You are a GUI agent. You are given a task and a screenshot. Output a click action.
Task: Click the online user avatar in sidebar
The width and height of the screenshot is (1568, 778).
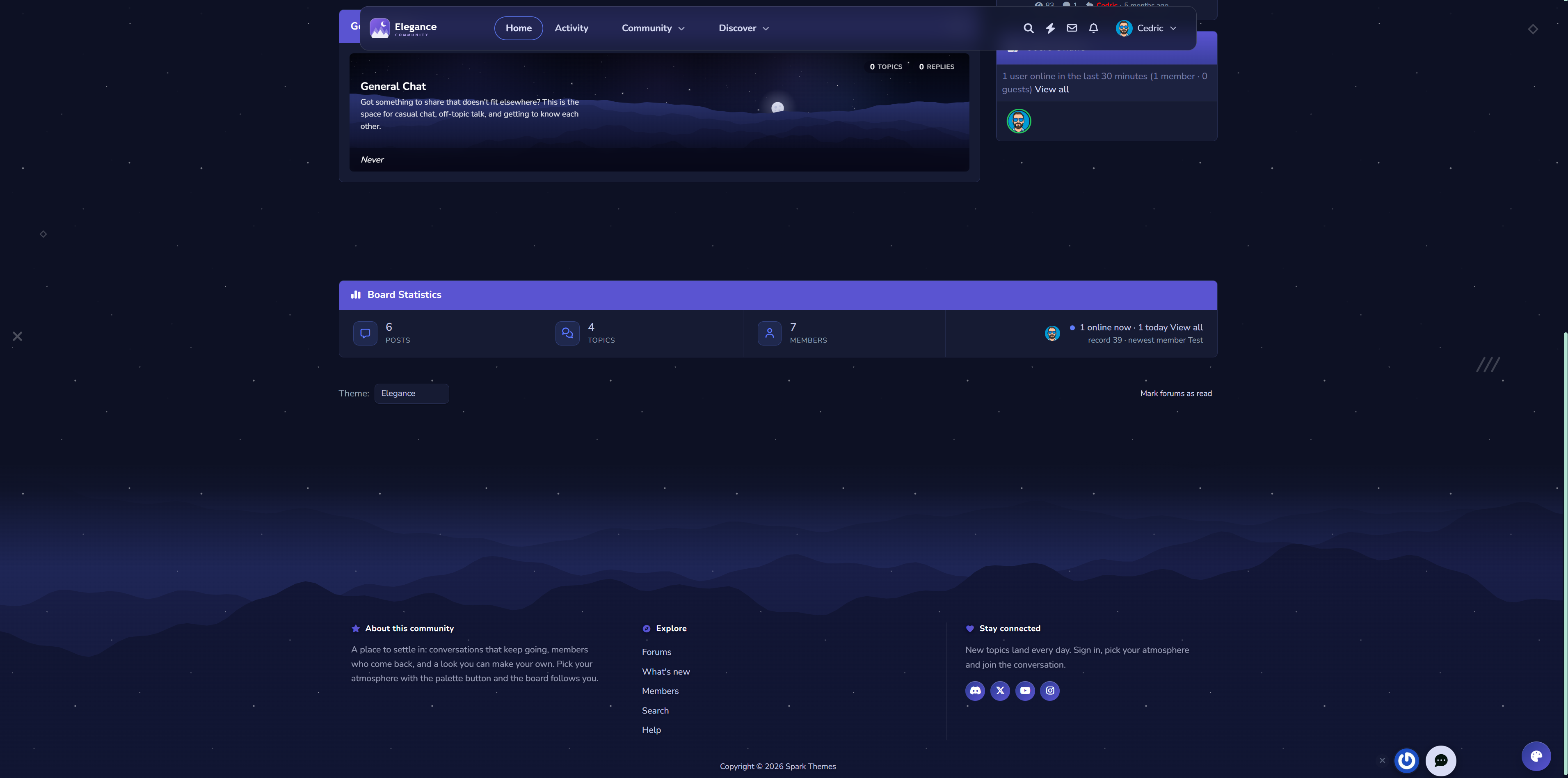(1018, 121)
